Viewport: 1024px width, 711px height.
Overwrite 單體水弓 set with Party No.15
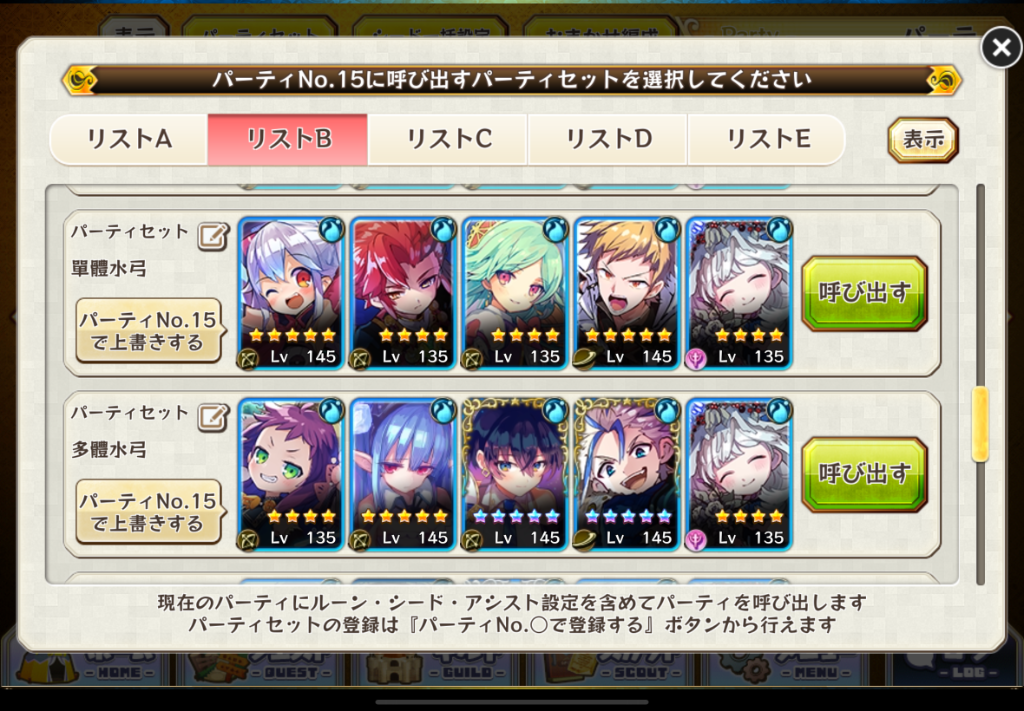coord(148,331)
